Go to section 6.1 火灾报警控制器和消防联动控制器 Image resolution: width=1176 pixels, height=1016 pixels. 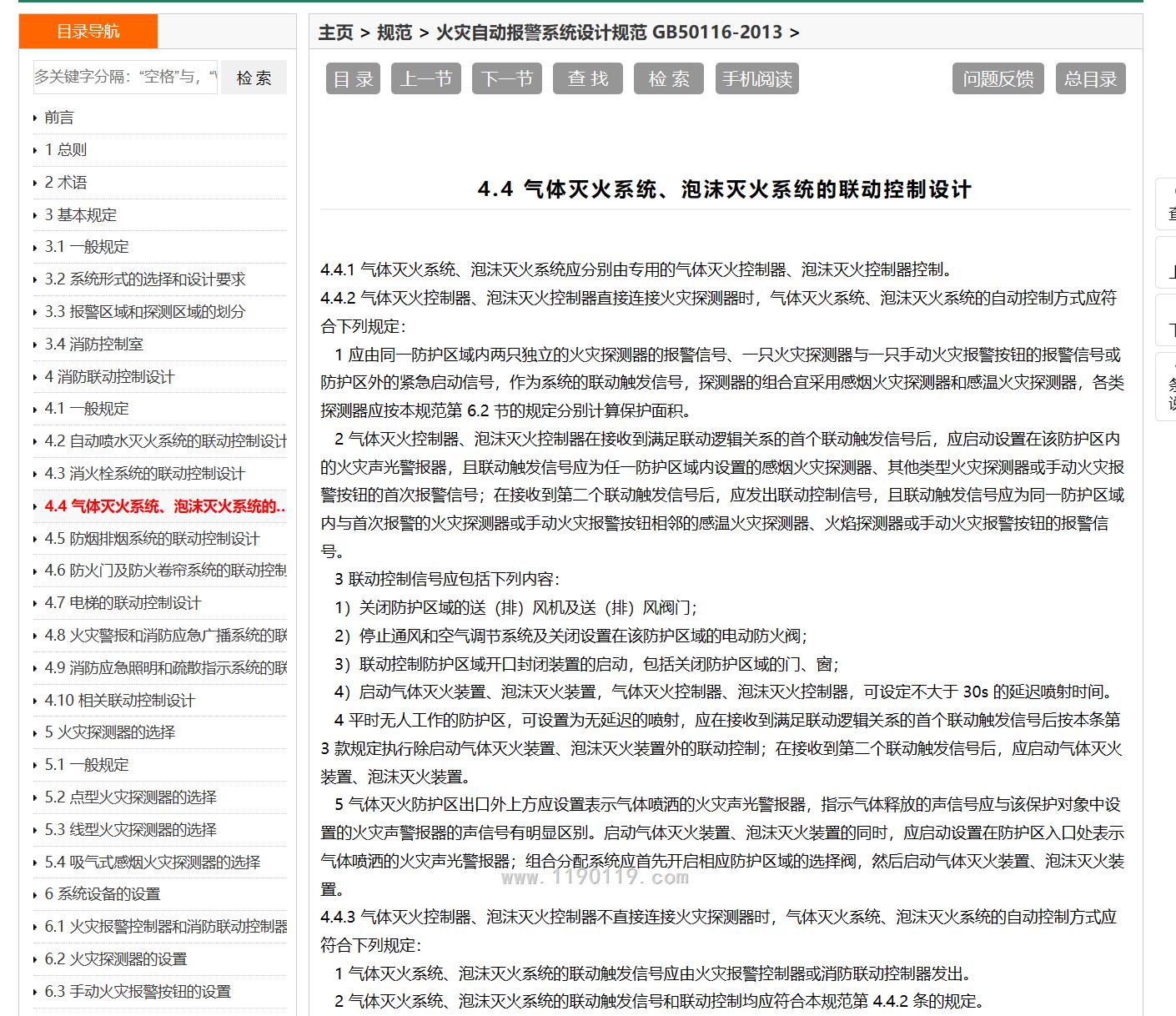tap(165, 927)
